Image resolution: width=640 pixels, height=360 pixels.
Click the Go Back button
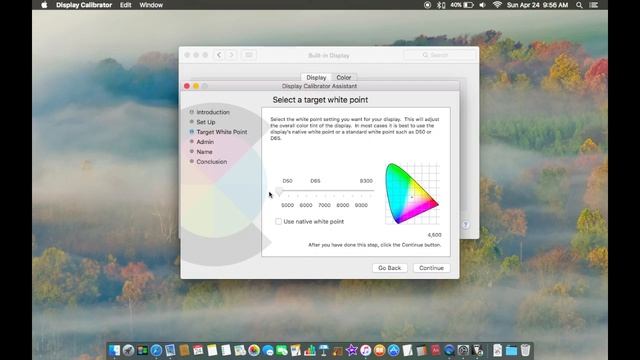coord(389,268)
